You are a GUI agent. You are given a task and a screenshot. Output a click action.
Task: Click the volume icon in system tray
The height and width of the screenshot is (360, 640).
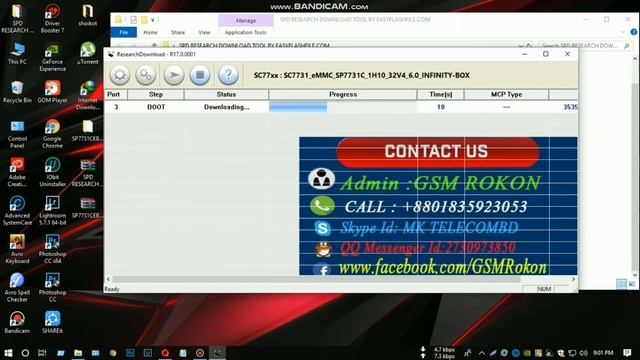(x=583, y=353)
